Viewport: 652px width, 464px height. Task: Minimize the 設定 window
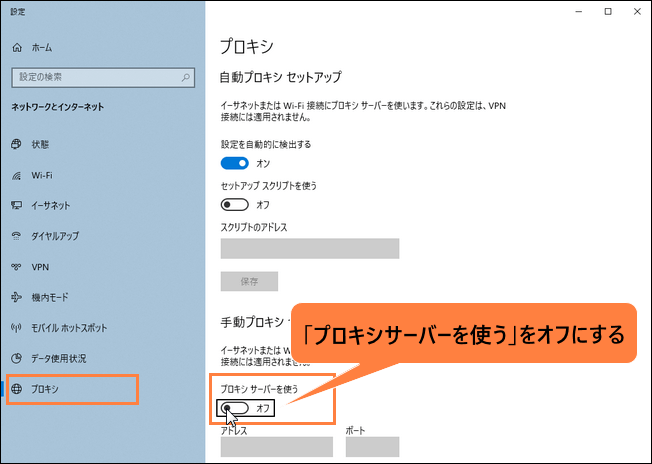click(x=579, y=12)
